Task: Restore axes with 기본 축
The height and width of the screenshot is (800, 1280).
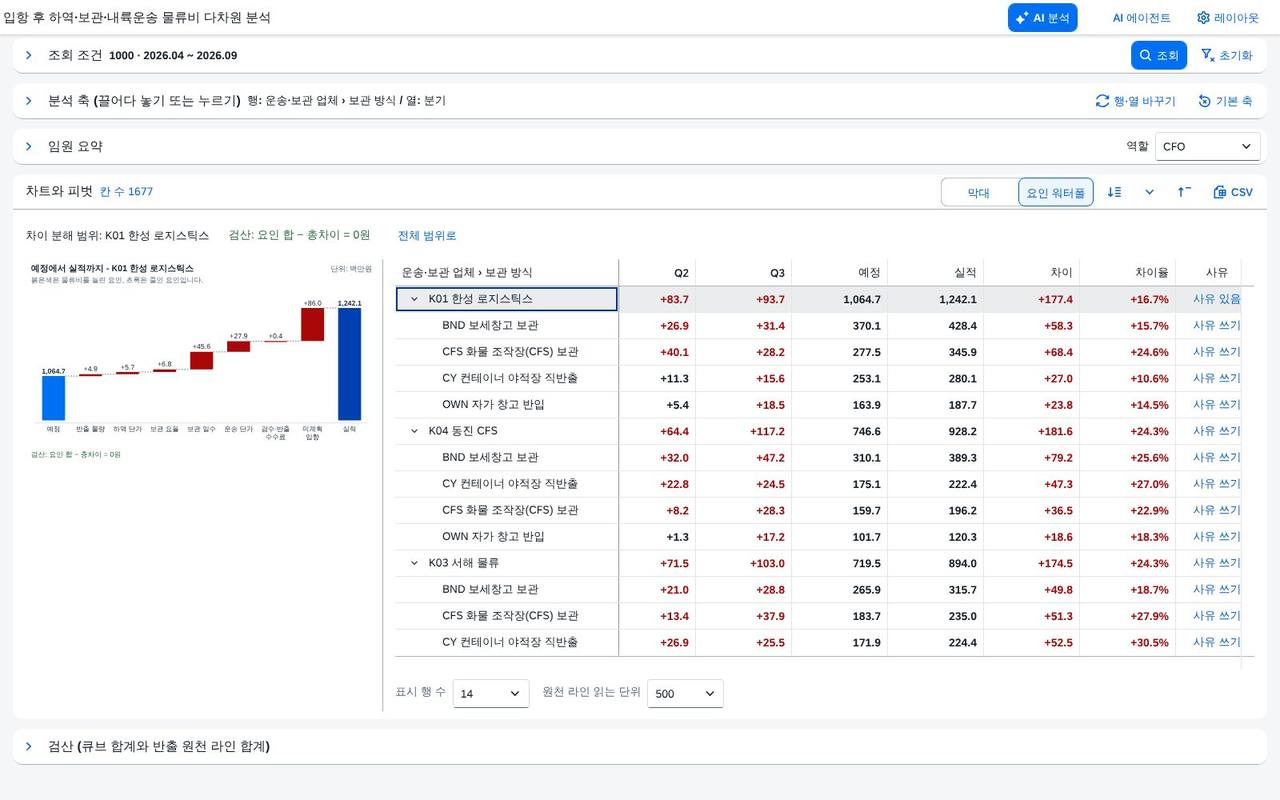Action: 1225,101
